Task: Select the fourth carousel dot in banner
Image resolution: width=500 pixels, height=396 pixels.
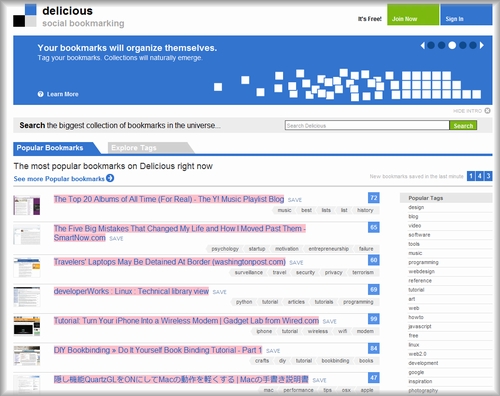Action: 463,45
